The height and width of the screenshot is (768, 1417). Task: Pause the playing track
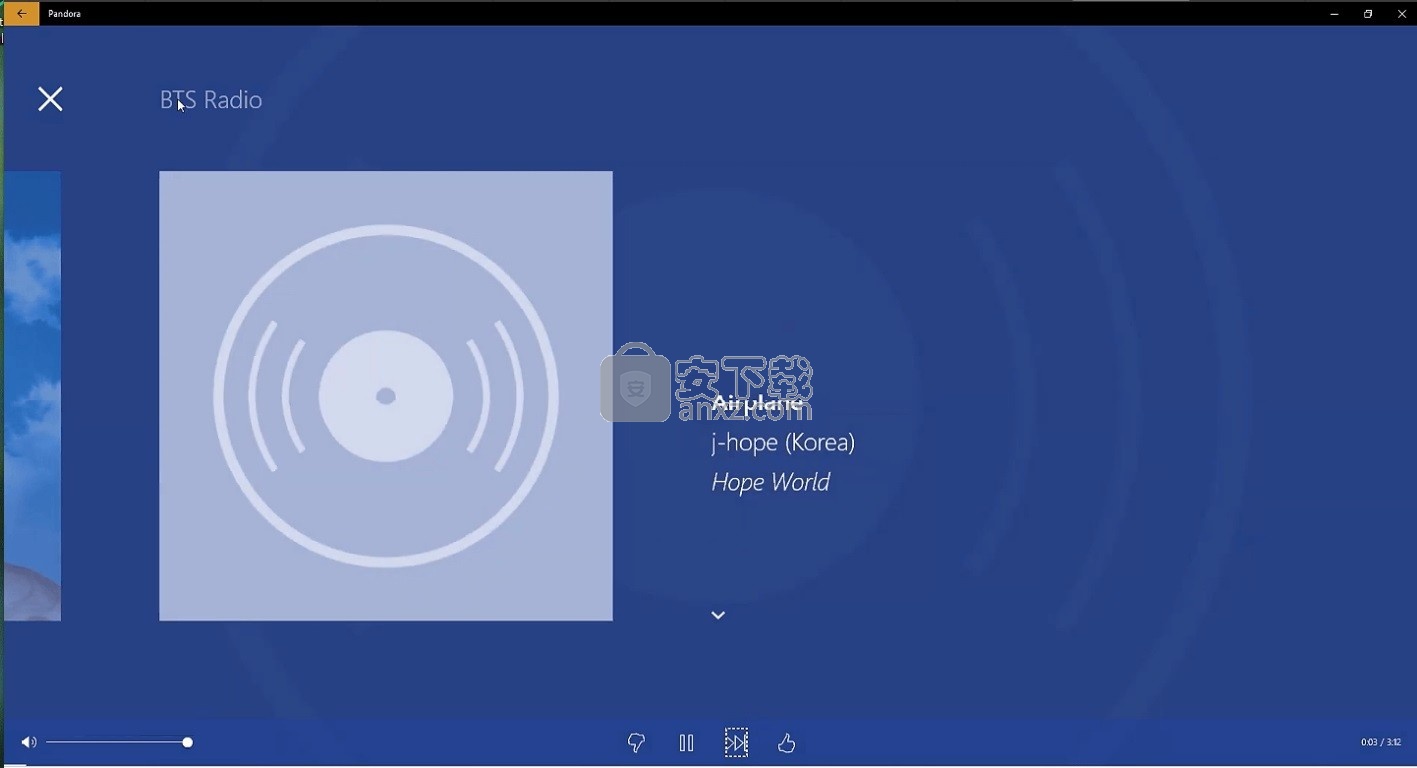(686, 743)
